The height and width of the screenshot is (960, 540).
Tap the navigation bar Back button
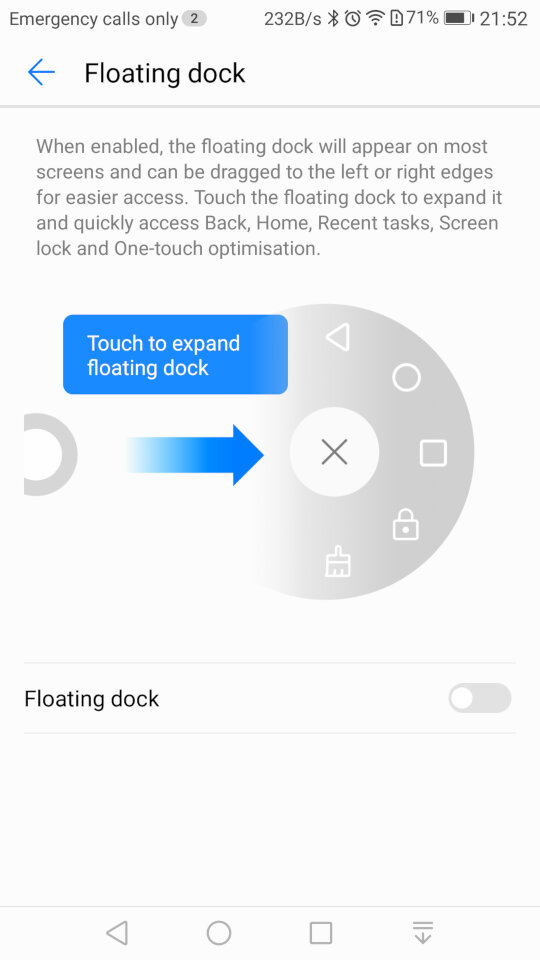coord(117,933)
